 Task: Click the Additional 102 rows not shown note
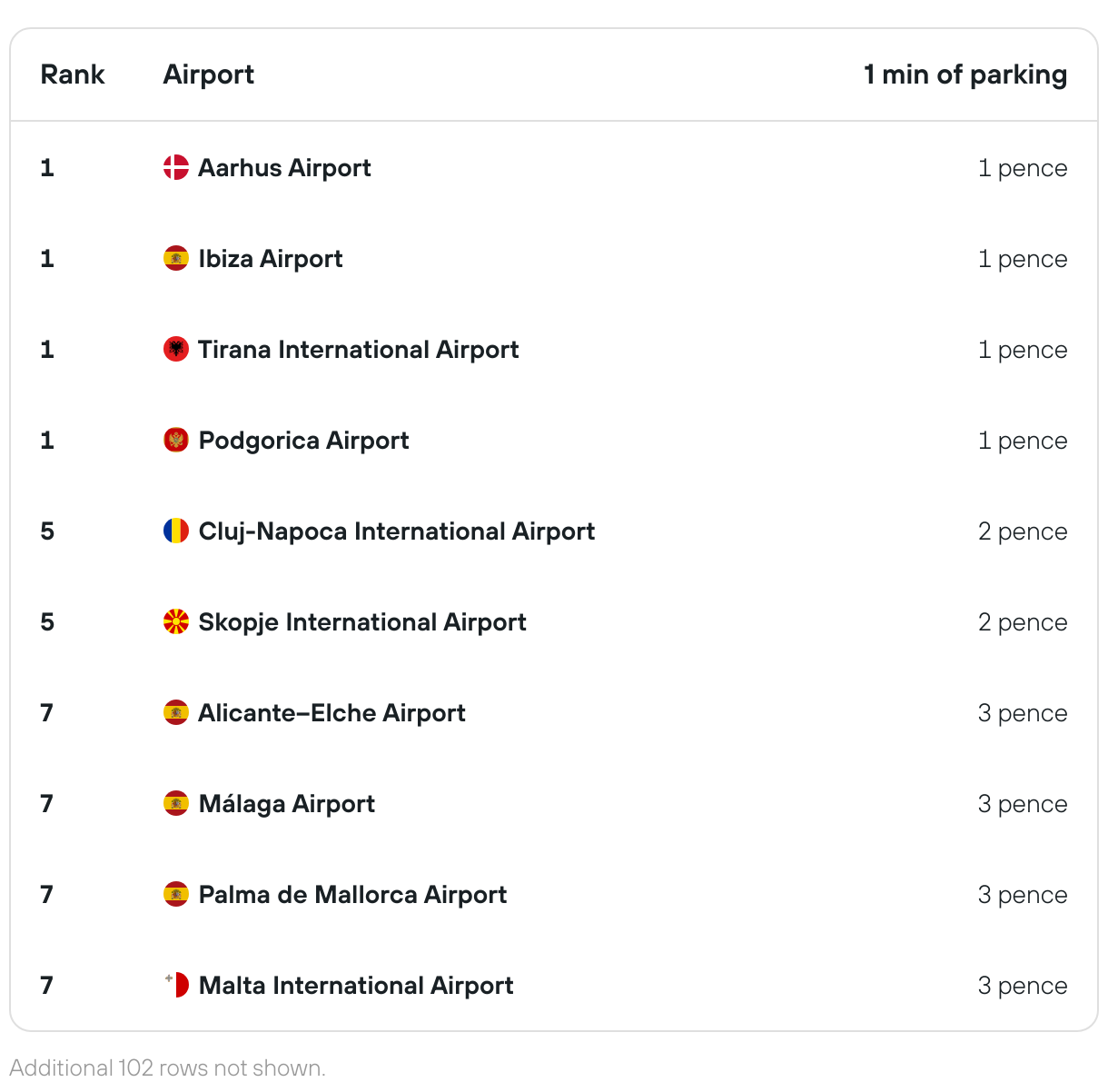167,1067
